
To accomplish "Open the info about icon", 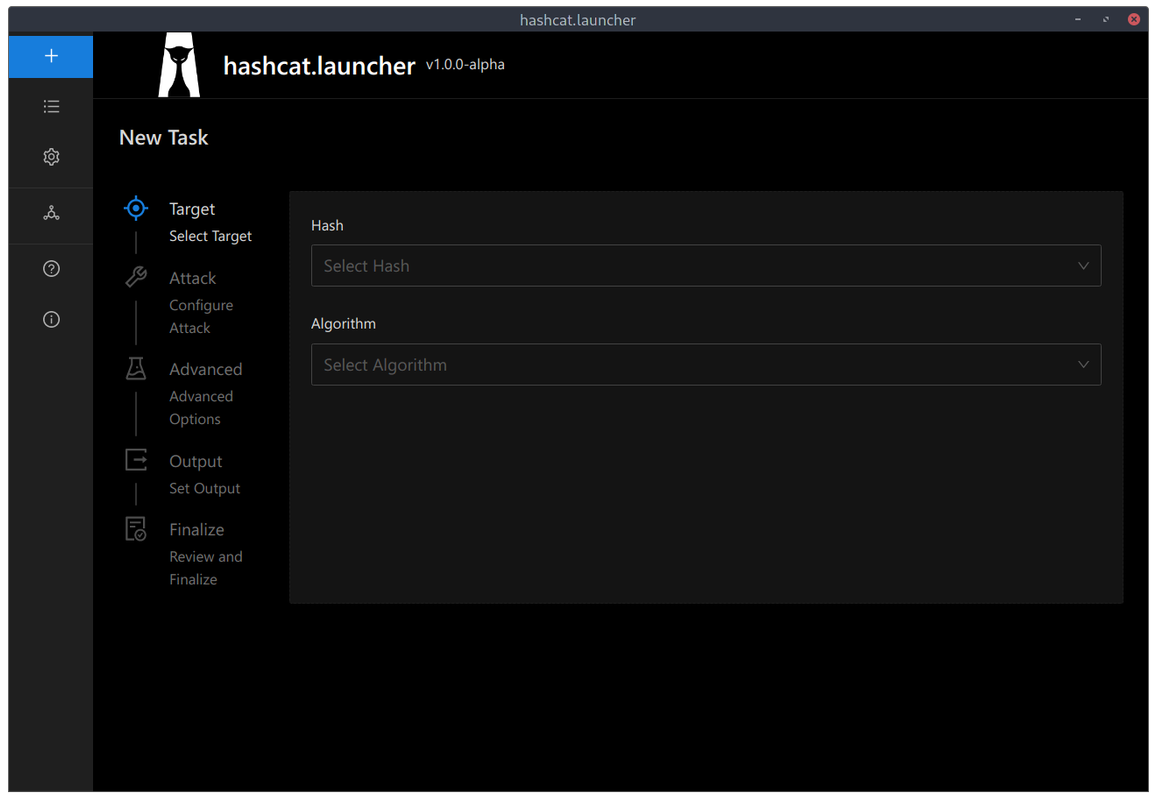I will (51, 319).
